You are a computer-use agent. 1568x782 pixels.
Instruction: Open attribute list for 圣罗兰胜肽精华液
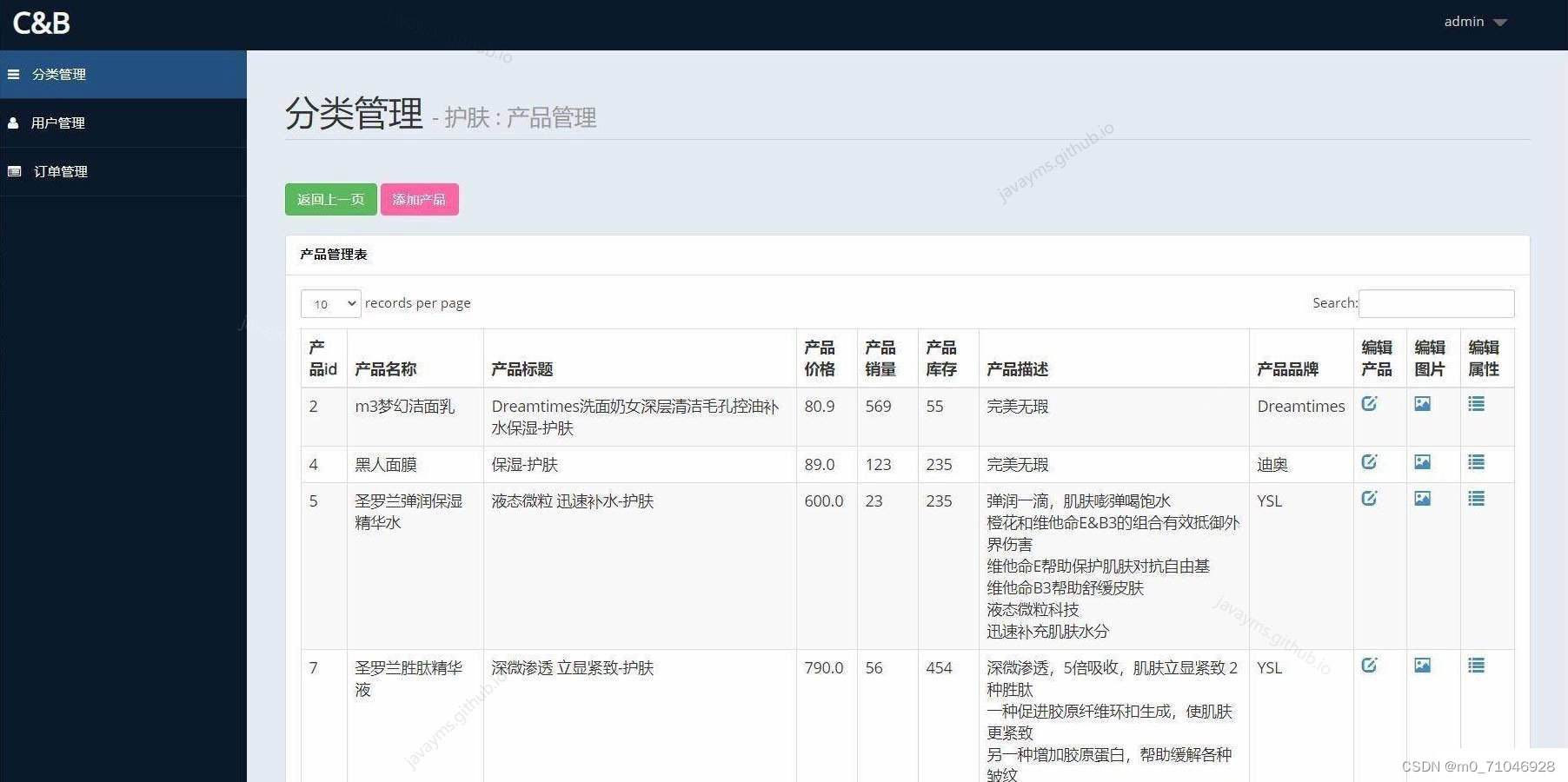1476,666
